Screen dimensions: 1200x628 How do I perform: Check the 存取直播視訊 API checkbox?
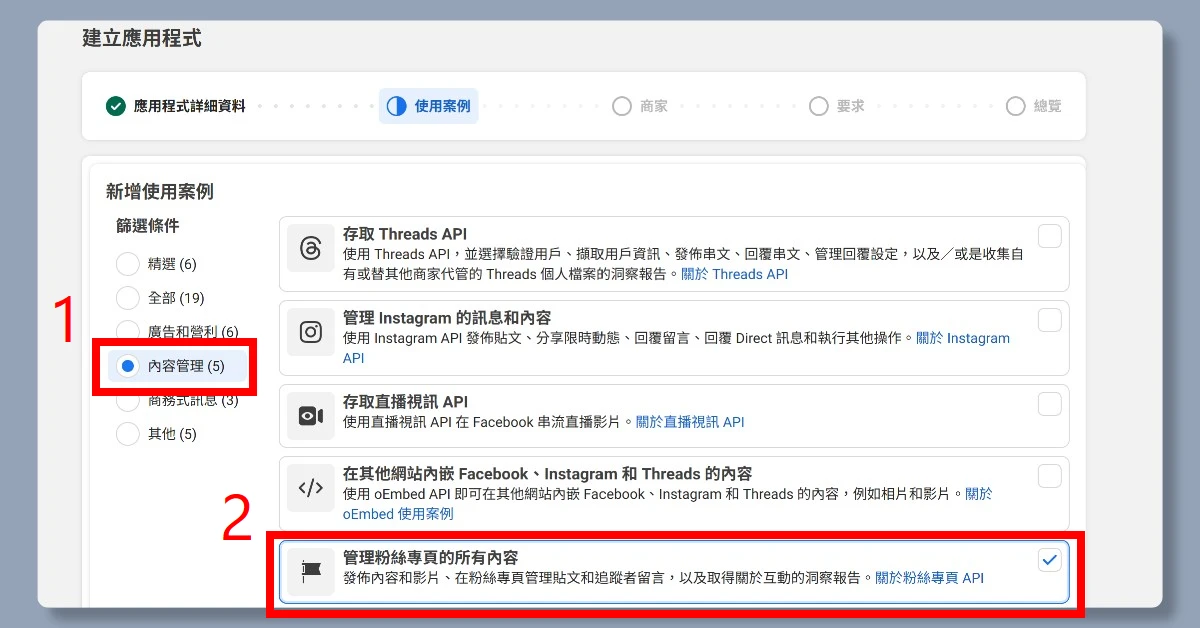tap(1049, 404)
